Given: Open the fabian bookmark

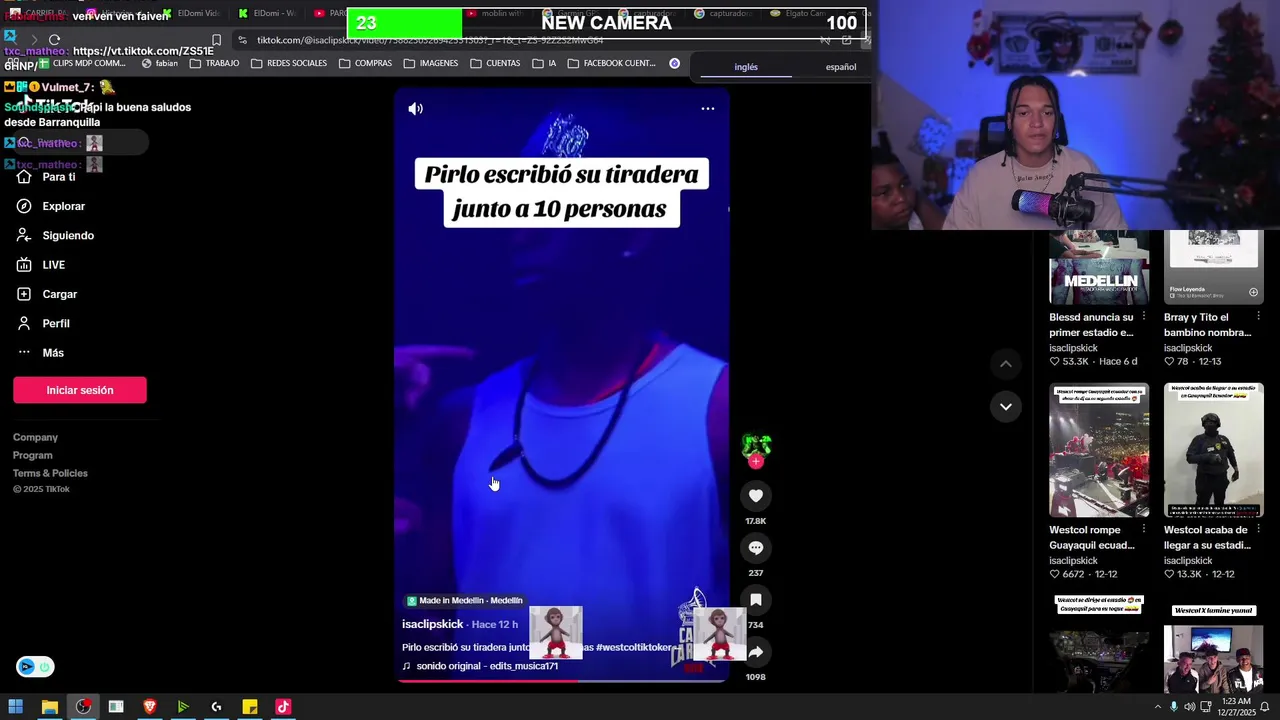Looking at the screenshot, I should (x=159, y=63).
